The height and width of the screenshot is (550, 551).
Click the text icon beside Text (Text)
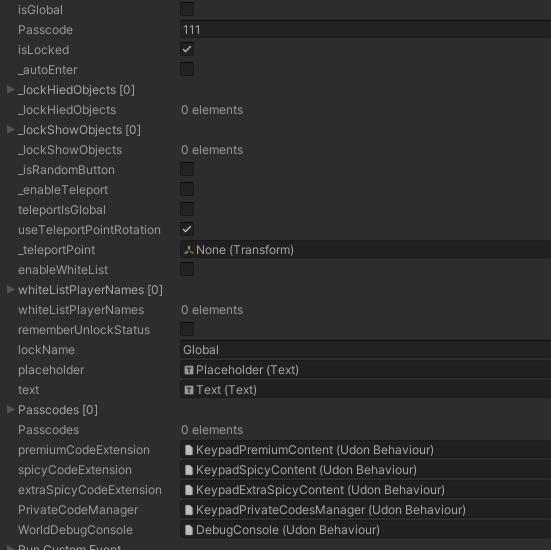pyautogui.click(x=189, y=390)
